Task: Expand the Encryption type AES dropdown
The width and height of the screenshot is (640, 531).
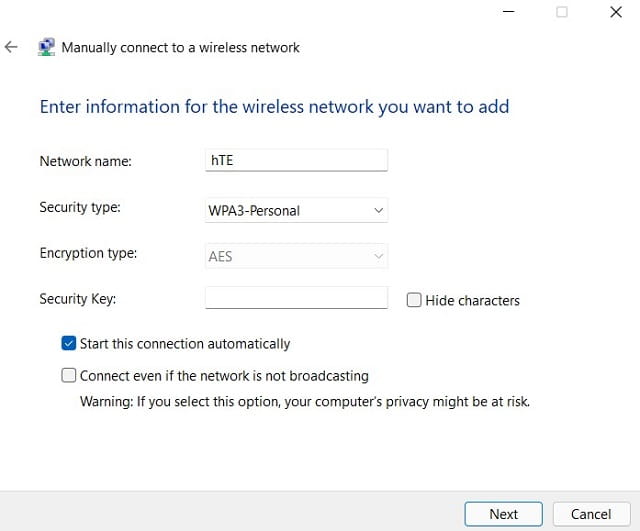Action: point(296,256)
